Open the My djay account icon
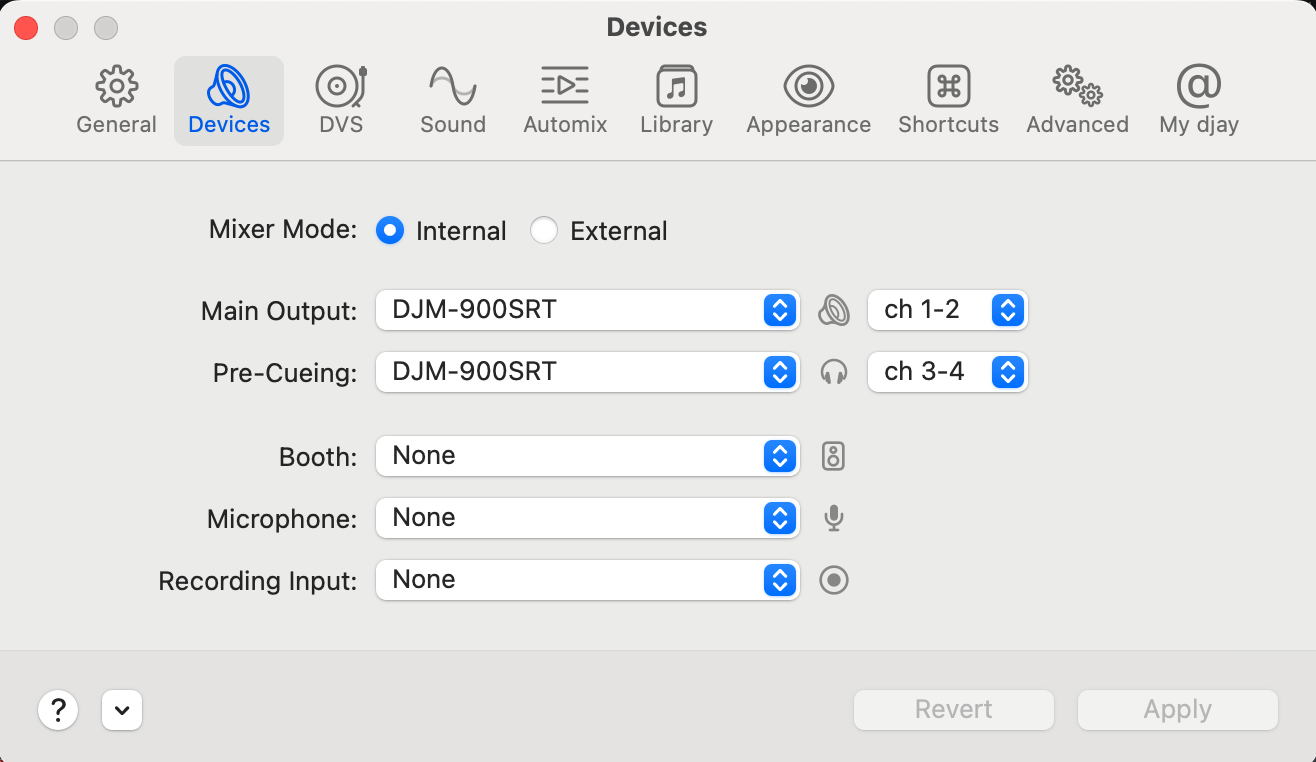The height and width of the screenshot is (762, 1316). 1198,88
